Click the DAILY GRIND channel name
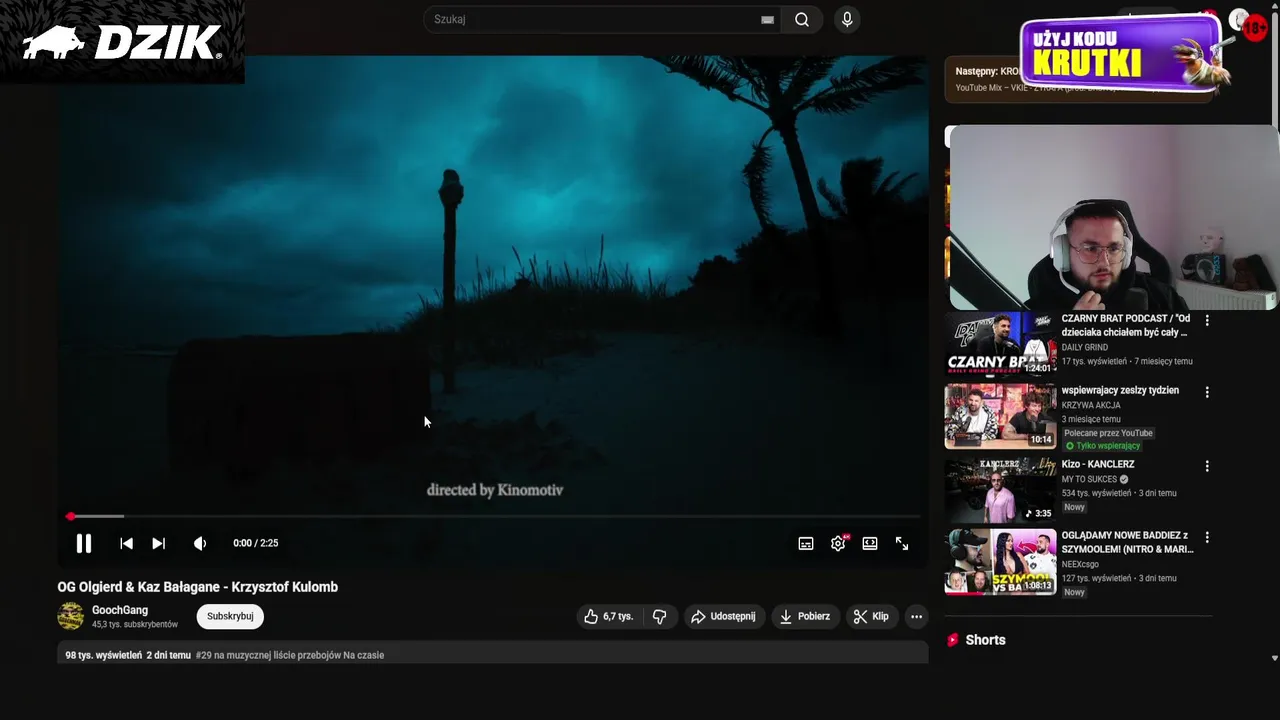Viewport: 1280px width, 720px height. click(1085, 347)
